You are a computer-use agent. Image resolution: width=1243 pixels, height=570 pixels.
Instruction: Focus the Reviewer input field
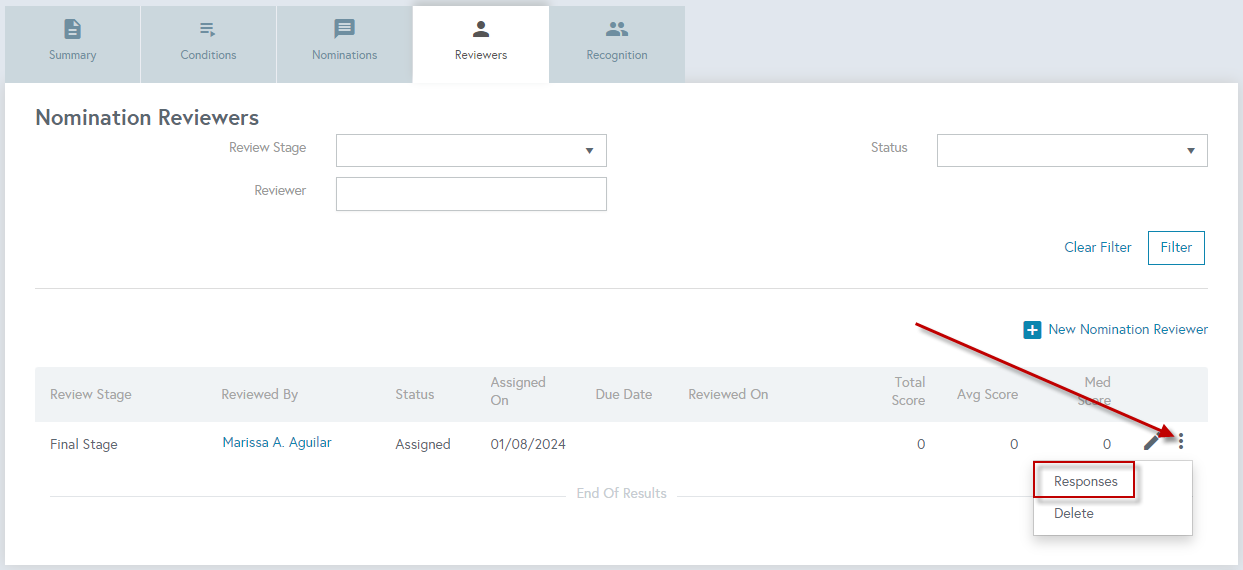[x=471, y=194]
